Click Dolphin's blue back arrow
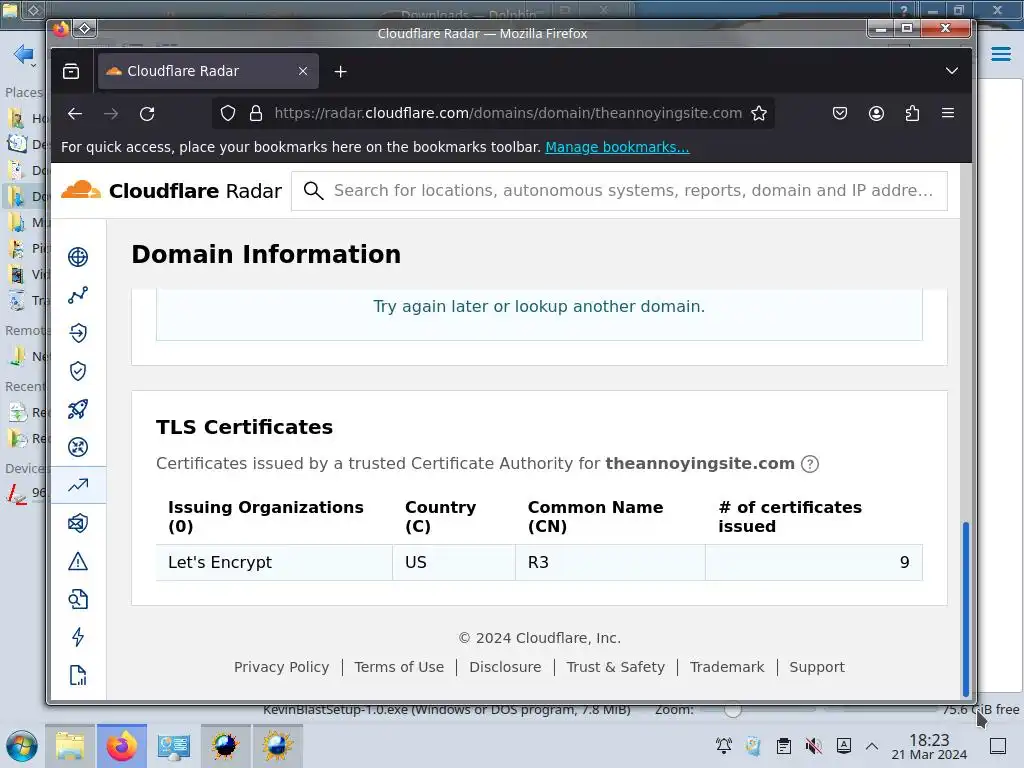1024x768 pixels. [x=24, y=54]
